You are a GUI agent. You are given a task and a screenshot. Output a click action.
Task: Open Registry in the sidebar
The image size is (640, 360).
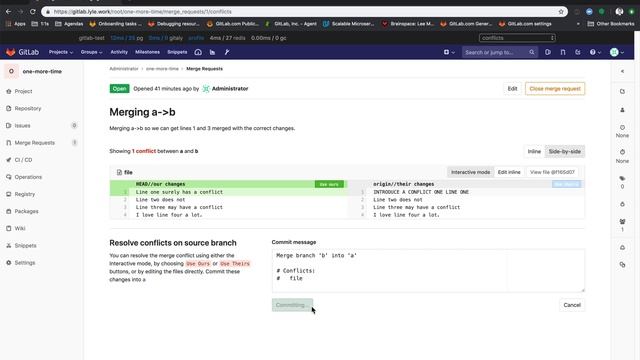click(24, 194)
